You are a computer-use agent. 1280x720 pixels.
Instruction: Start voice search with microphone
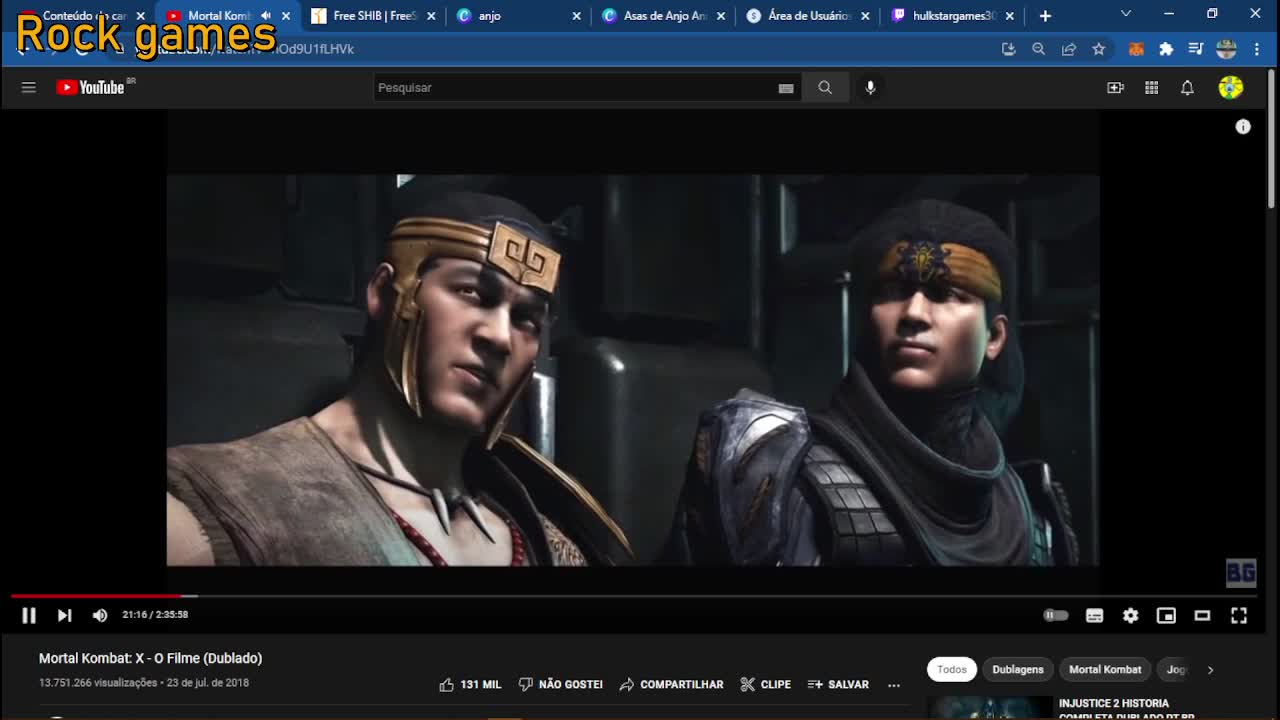pyautogui.click(x=870, y=88)
